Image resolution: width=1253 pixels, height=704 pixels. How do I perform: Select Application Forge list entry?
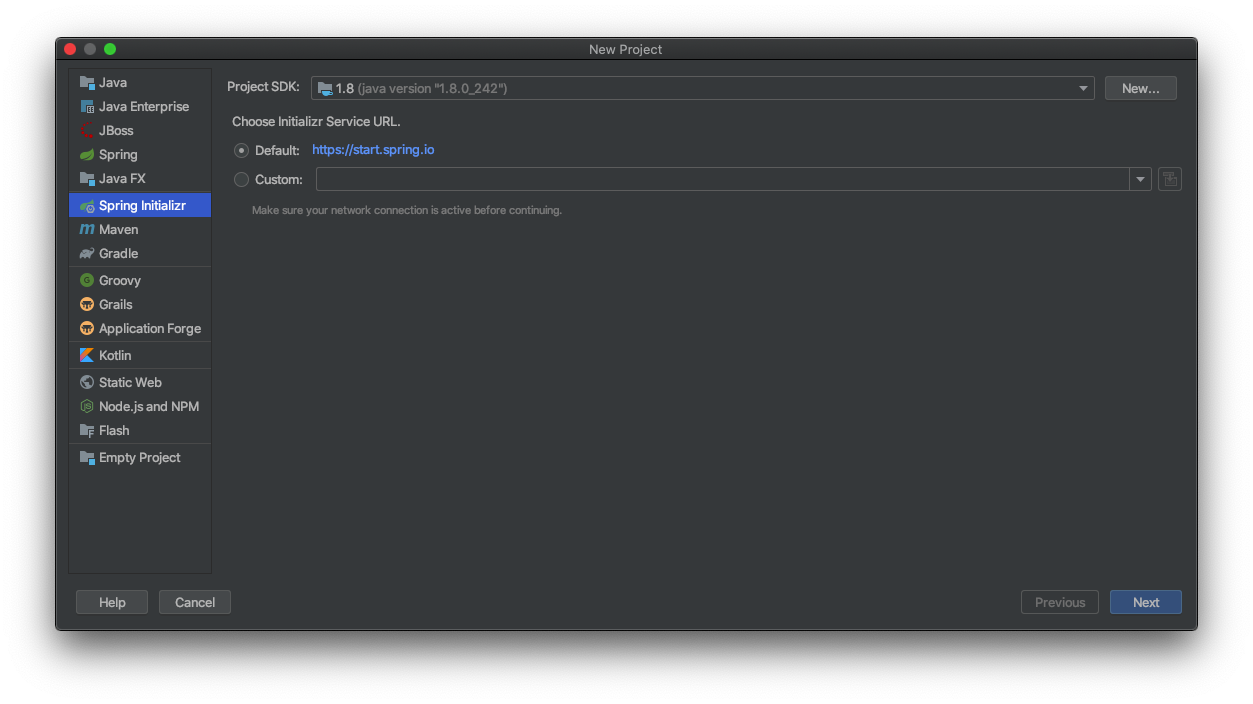point(140,328)
